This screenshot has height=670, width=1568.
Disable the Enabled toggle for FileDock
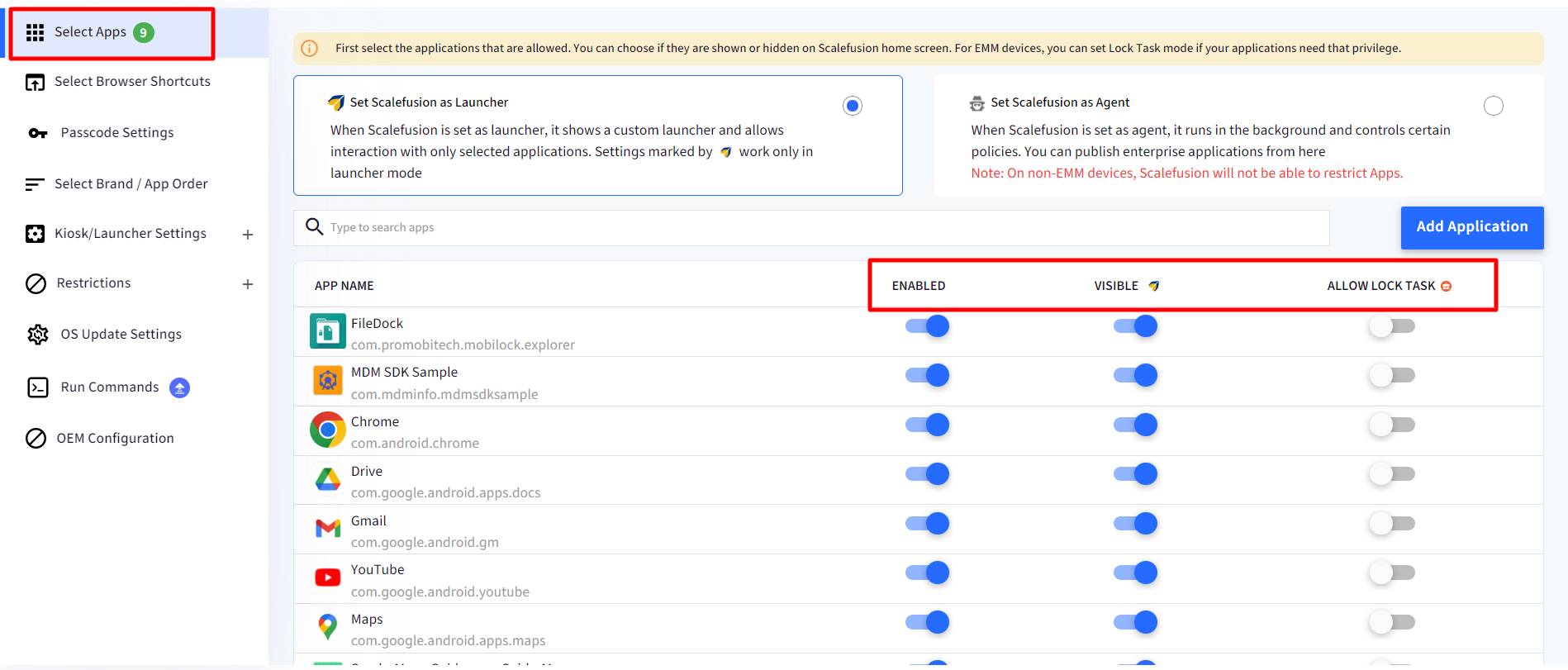[x=927, y=325]
